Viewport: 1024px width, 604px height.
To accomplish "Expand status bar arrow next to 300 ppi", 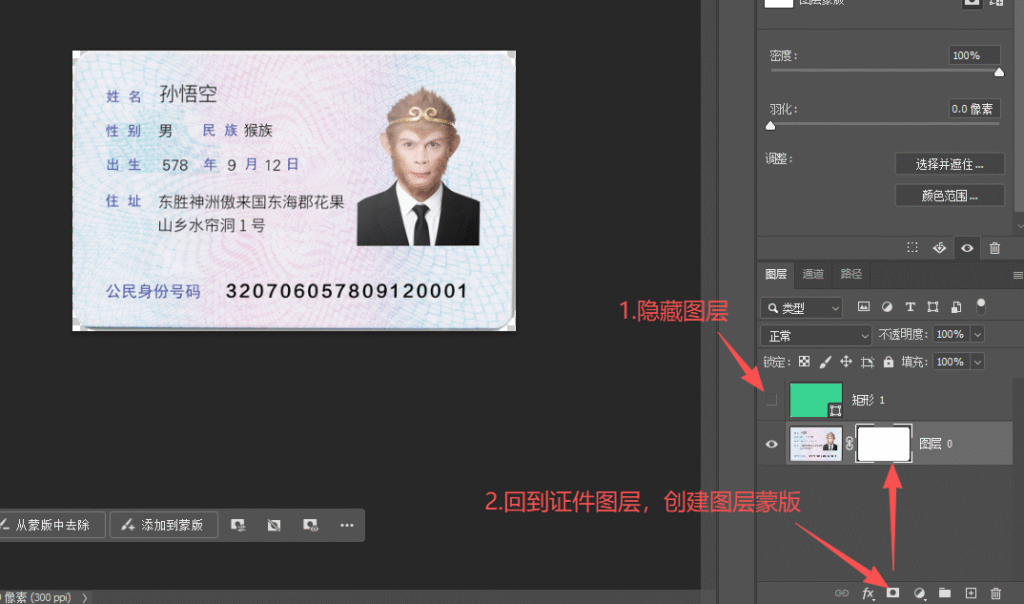I will pyautogui.click(x=84, y=597).
